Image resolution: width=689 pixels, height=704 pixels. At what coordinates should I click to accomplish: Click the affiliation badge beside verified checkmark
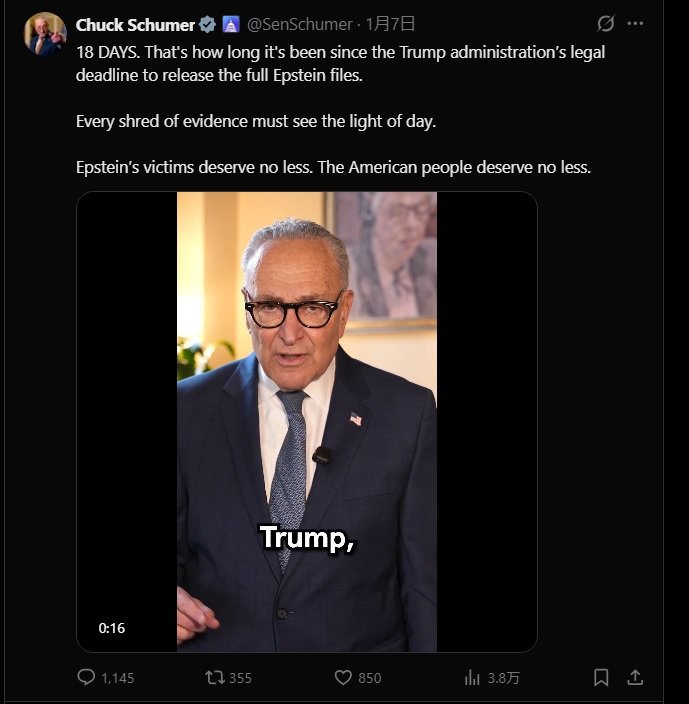point(230,24)
